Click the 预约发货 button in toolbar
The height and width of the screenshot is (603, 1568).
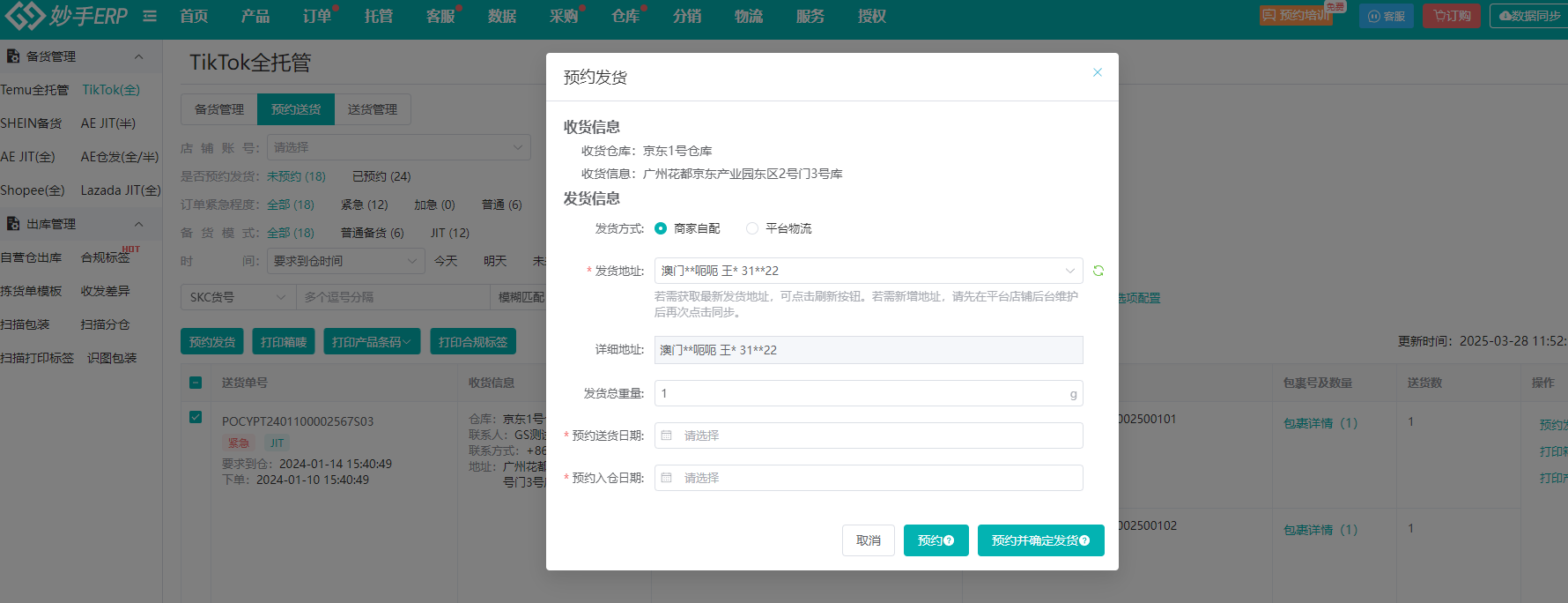[212, 342]
